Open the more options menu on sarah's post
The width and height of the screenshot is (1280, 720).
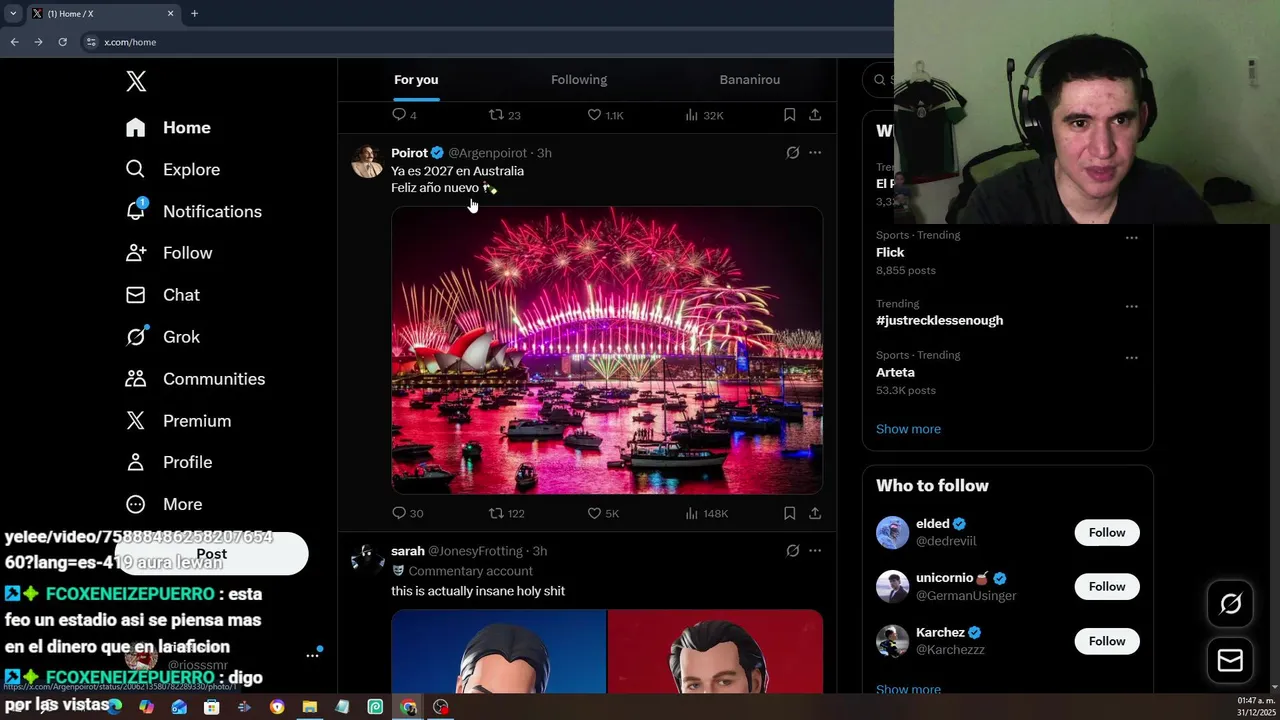click(x=815, y=551)
